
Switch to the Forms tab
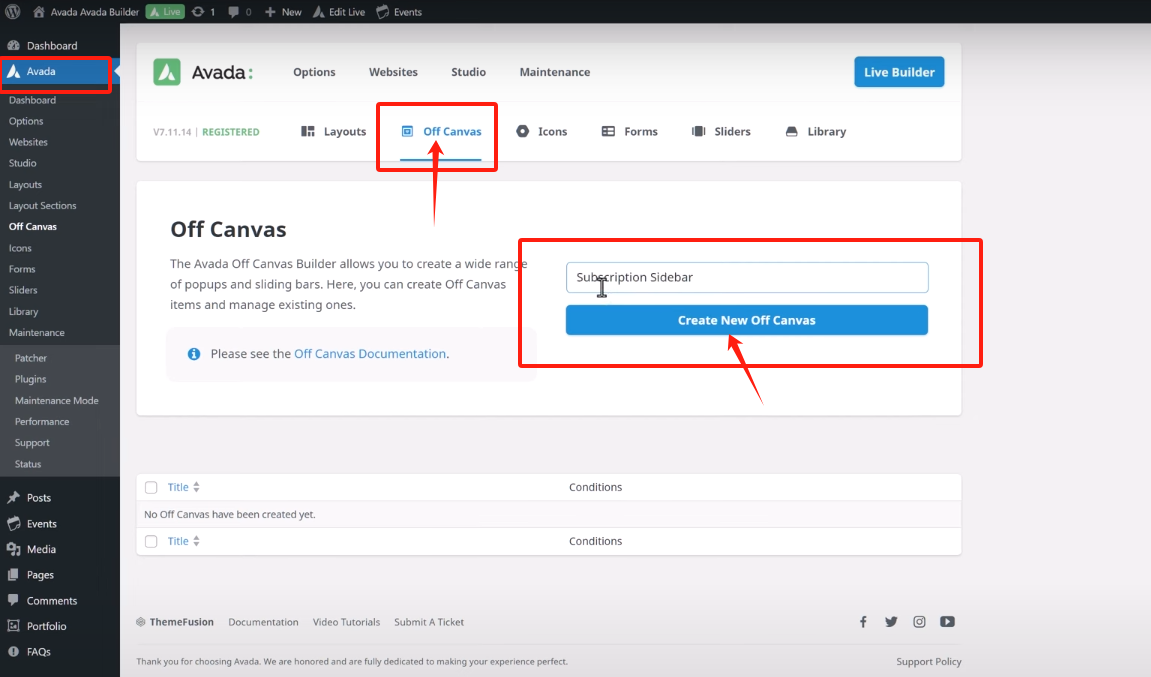coord(630,132)
